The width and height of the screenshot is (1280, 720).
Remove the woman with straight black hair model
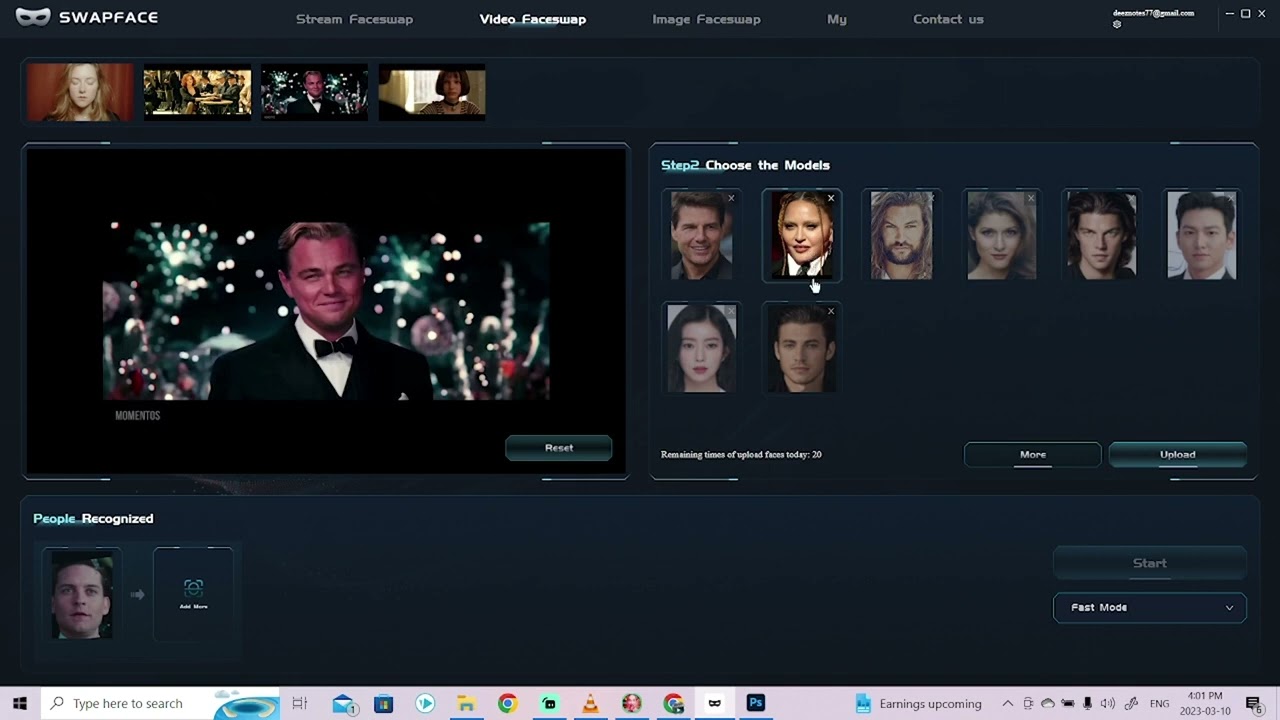click(731, 311)
